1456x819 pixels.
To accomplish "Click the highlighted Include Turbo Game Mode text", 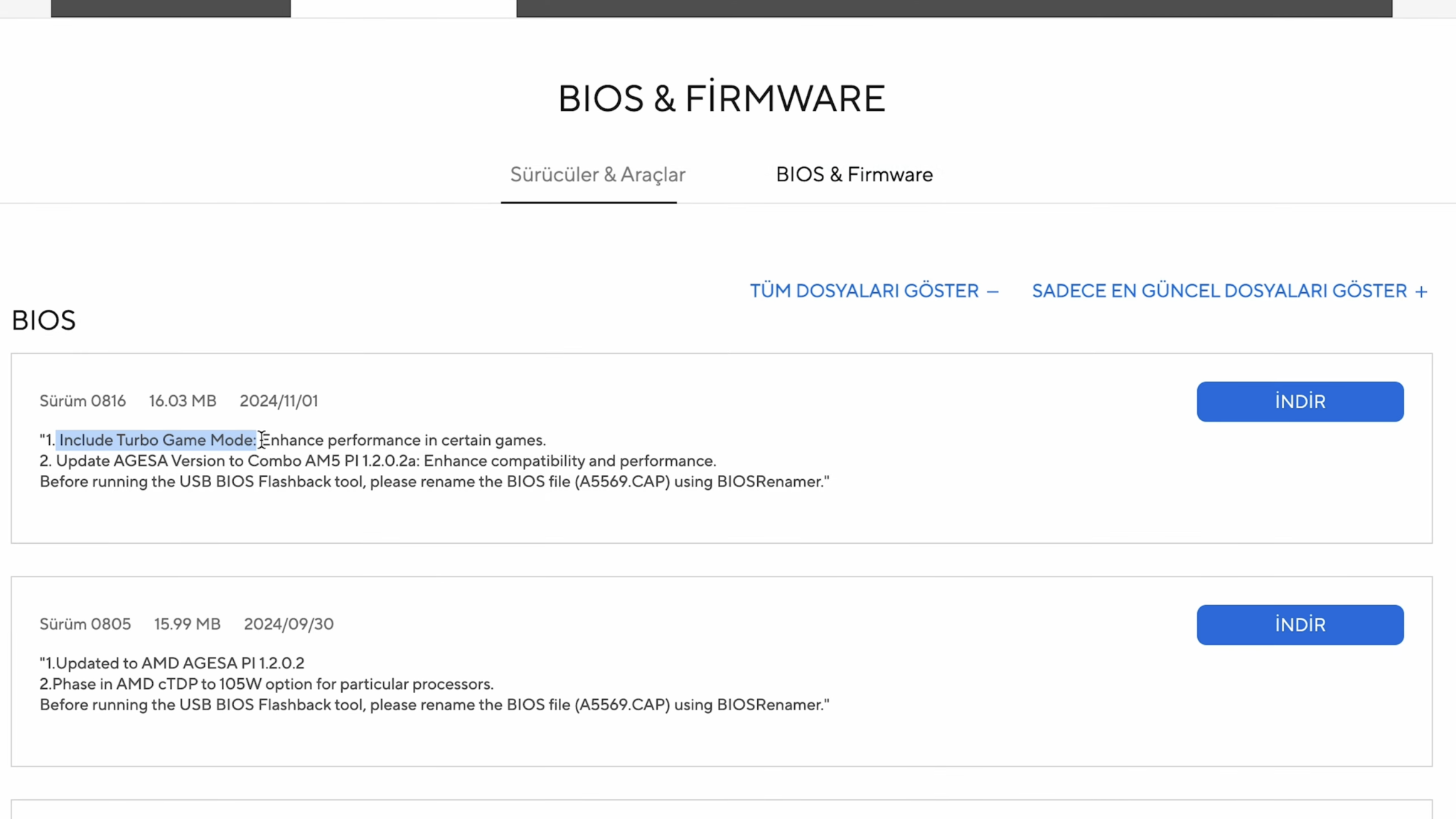I will tap(156, 440).
